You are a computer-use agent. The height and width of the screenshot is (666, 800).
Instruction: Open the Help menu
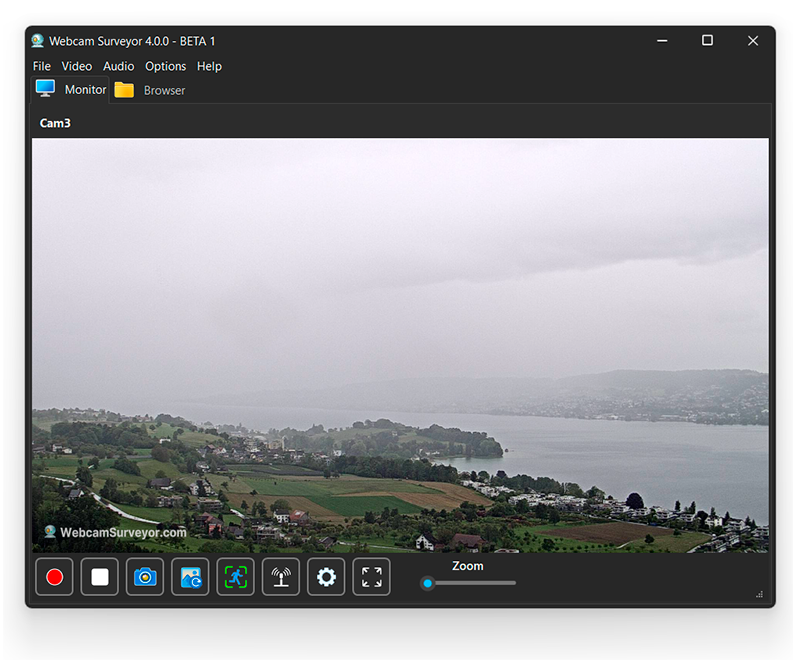point(210,66)
